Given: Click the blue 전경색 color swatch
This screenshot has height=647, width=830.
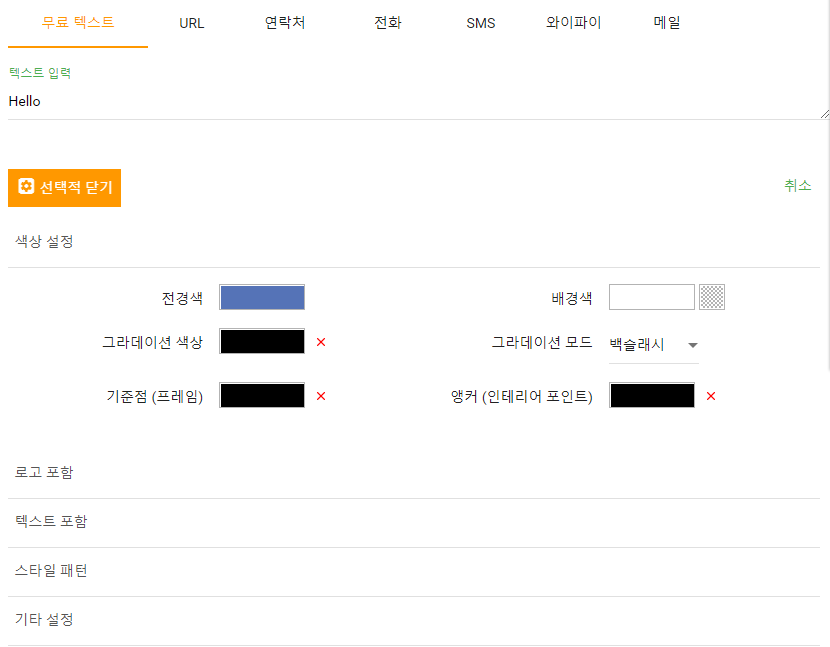Looking at the screenshot, I should (262, 296).
